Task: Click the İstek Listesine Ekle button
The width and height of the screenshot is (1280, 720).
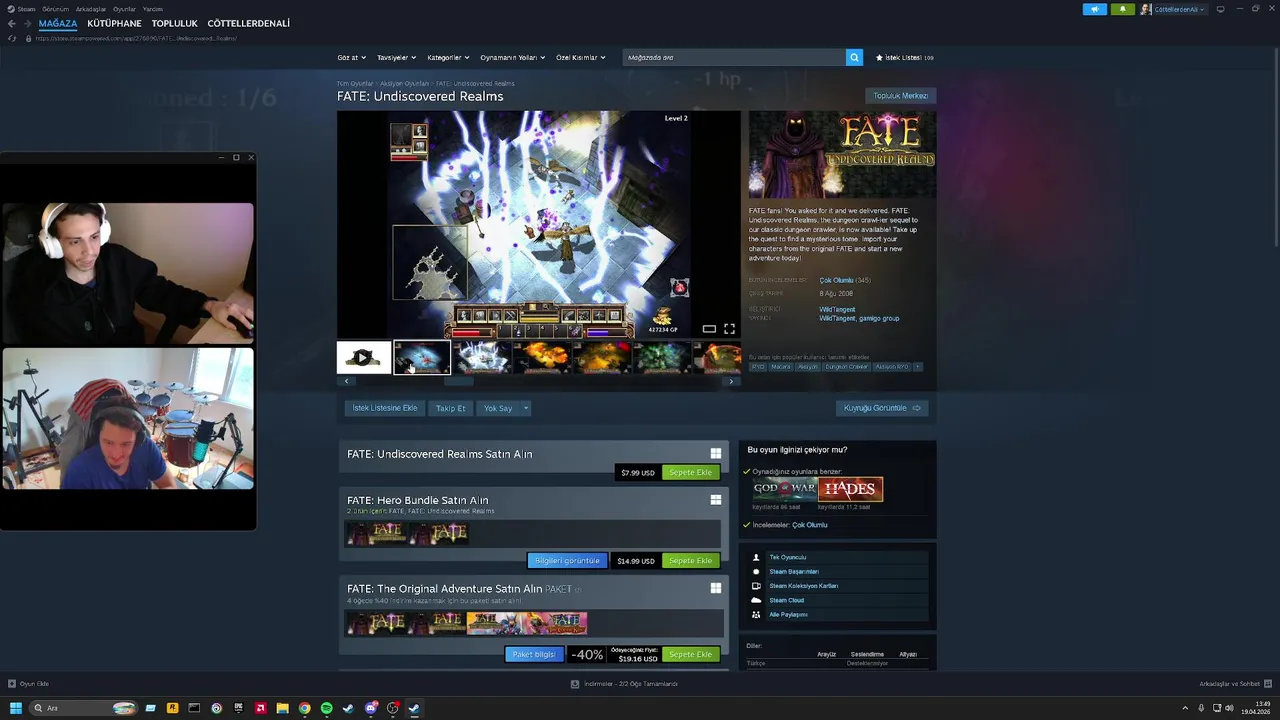Action: [385, 408]
